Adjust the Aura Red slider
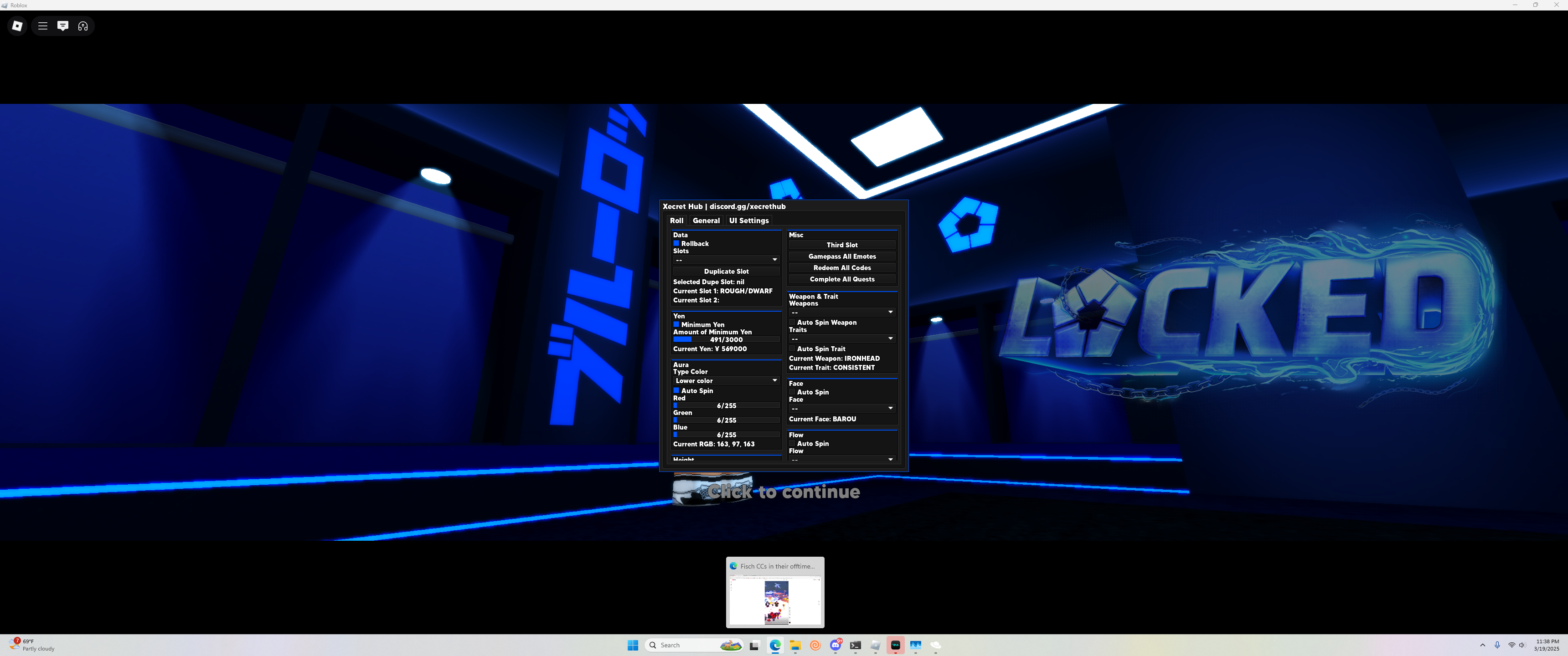 coord(726,405)
